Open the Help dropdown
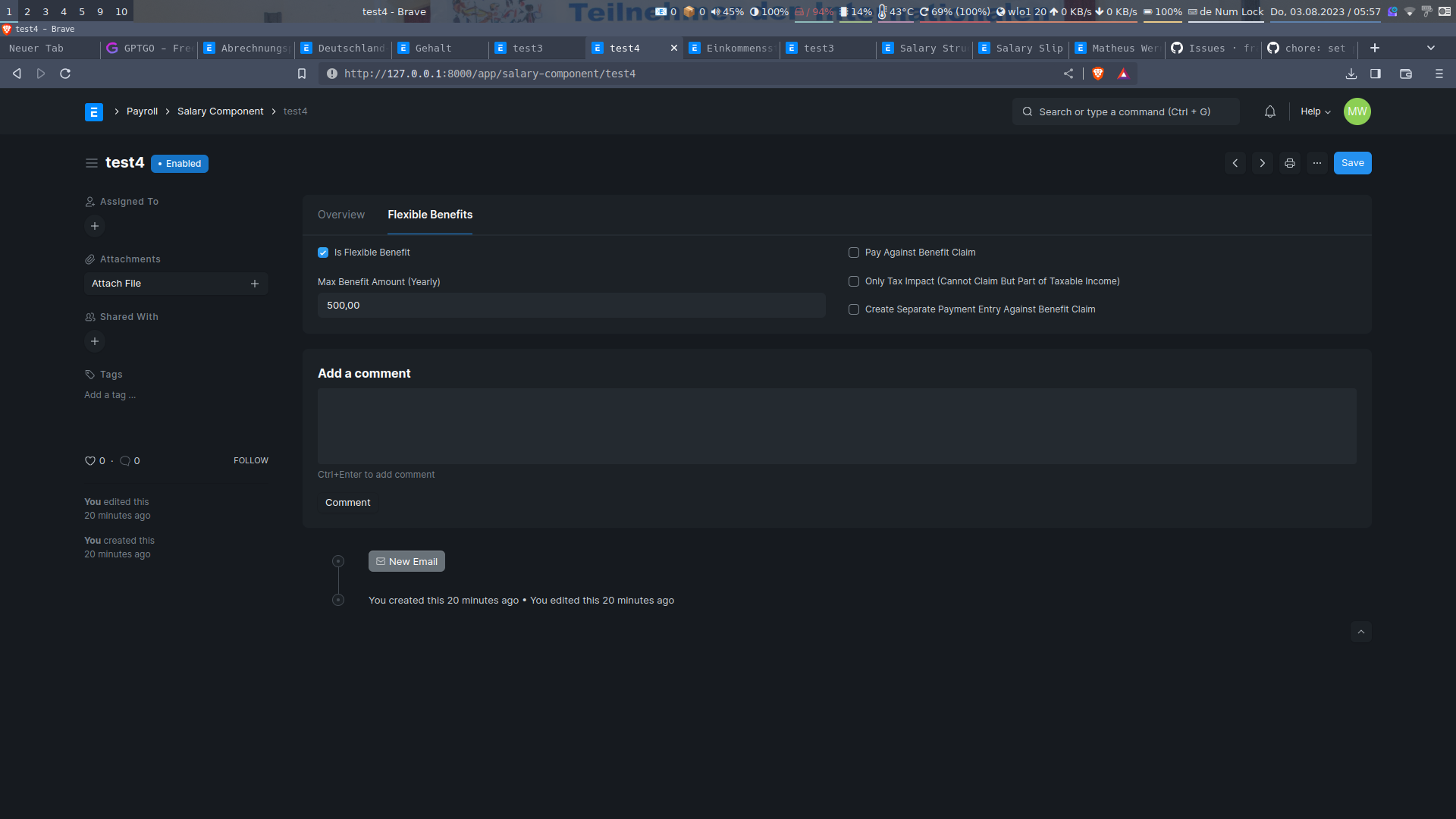Image resolution: width=1456 pixels, height=819 pixels. pyautogui.click(x=1314, y=111)
